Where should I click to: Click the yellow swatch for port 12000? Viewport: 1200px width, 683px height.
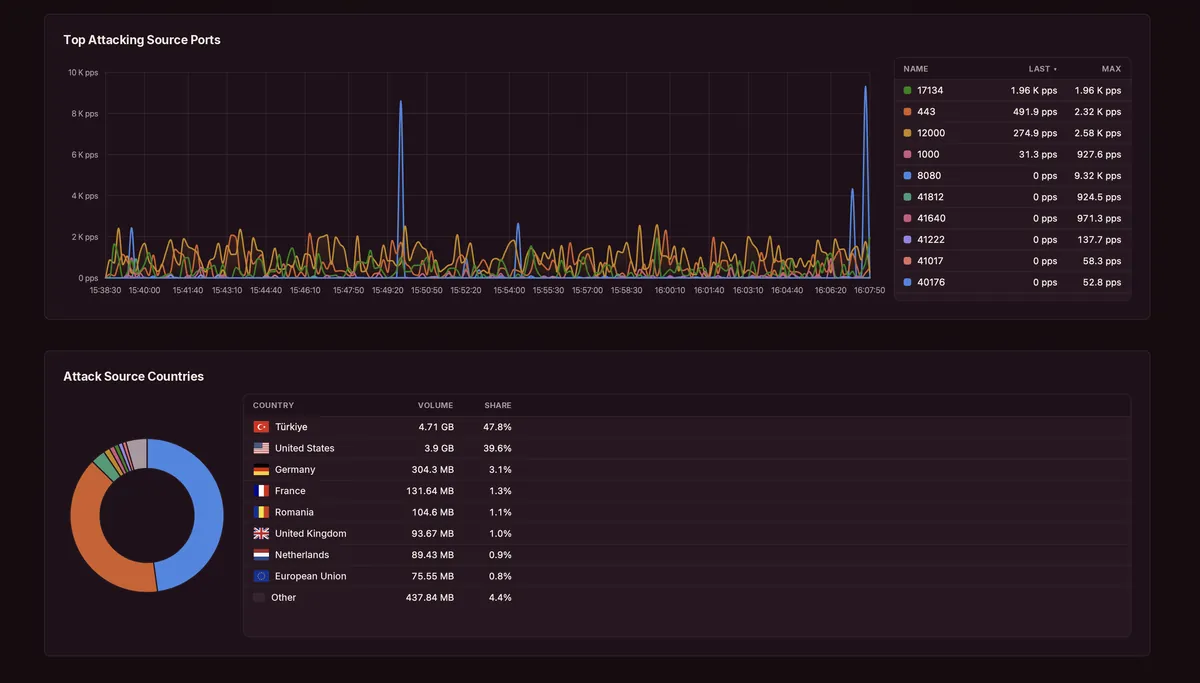[907, 133]
